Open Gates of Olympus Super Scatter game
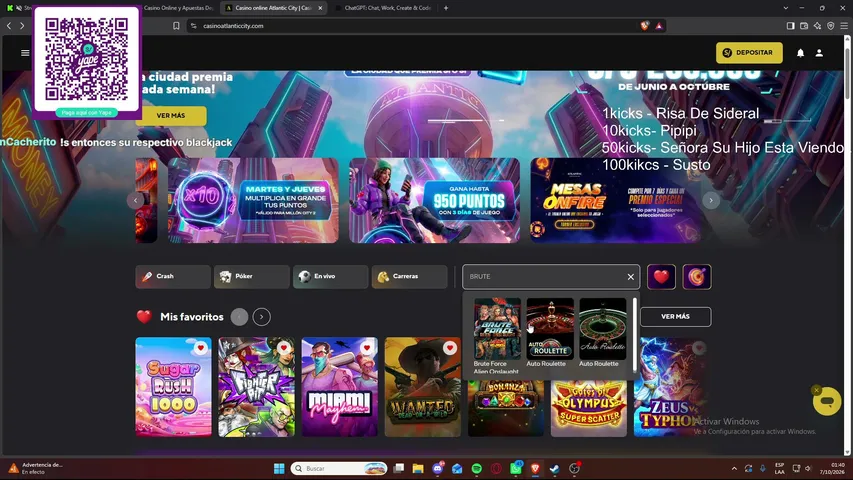This screenshot has height=480, width=853. [x=589, y=408]
